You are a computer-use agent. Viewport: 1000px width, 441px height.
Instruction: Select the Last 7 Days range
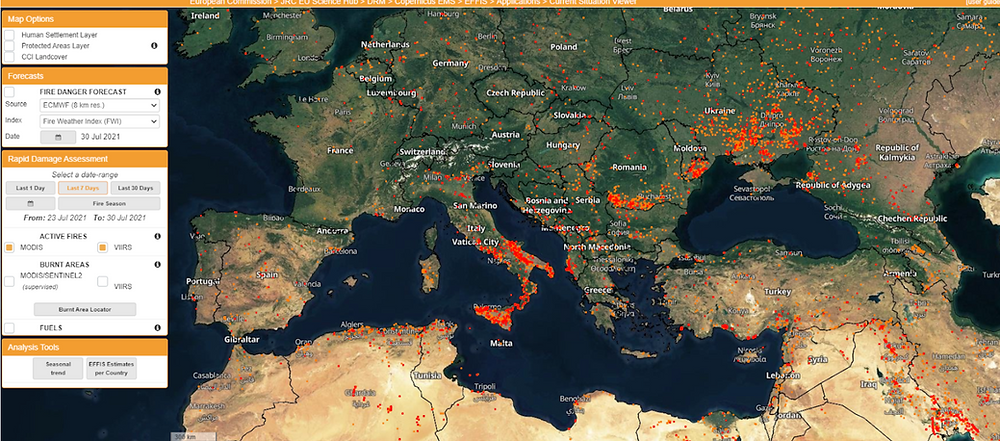click(x=83, y=188)
